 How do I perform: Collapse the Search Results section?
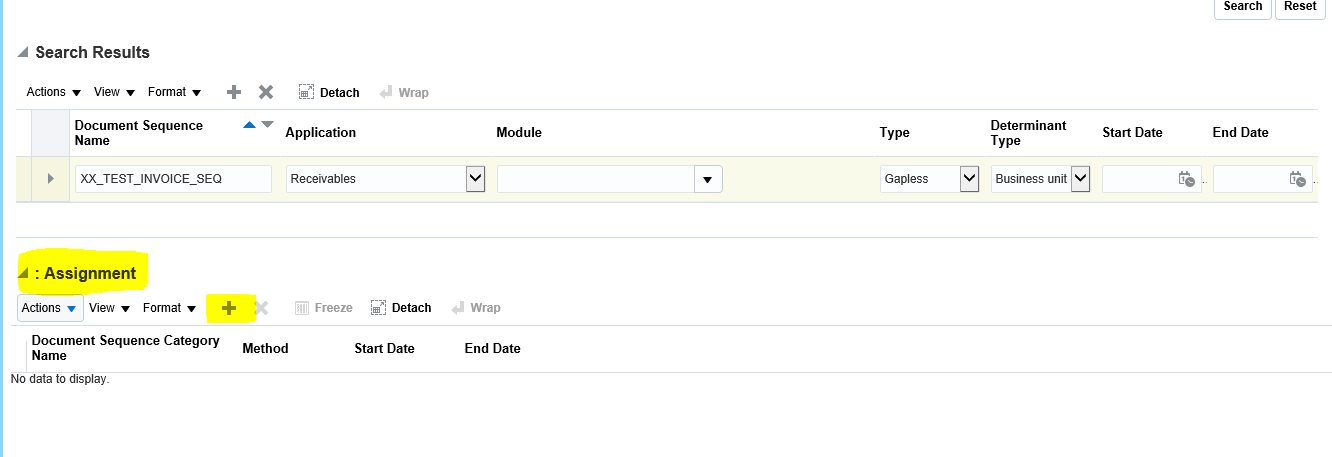coord(23,53)
